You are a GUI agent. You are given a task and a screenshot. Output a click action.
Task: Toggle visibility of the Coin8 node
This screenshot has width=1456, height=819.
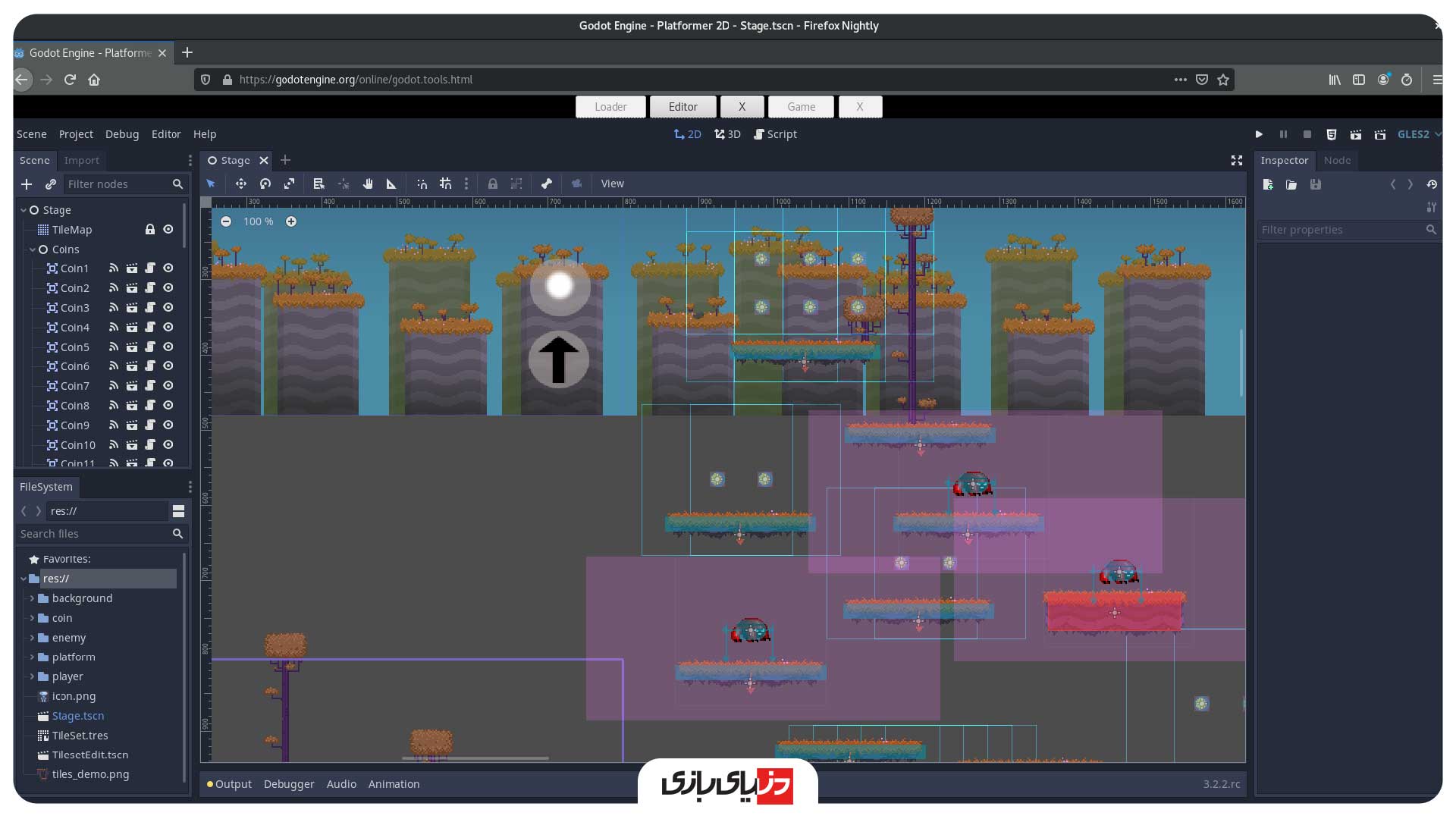click(168, 405)
